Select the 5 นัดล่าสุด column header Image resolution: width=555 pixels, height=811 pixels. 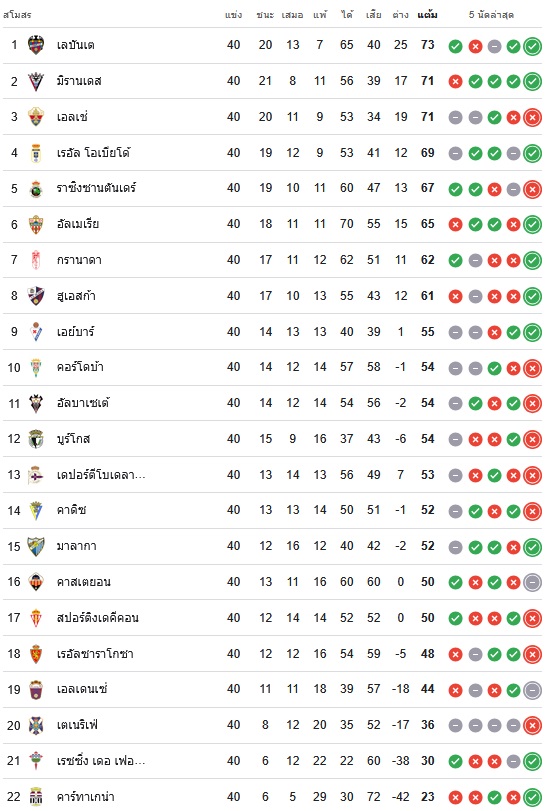click(x=491, y=14)
